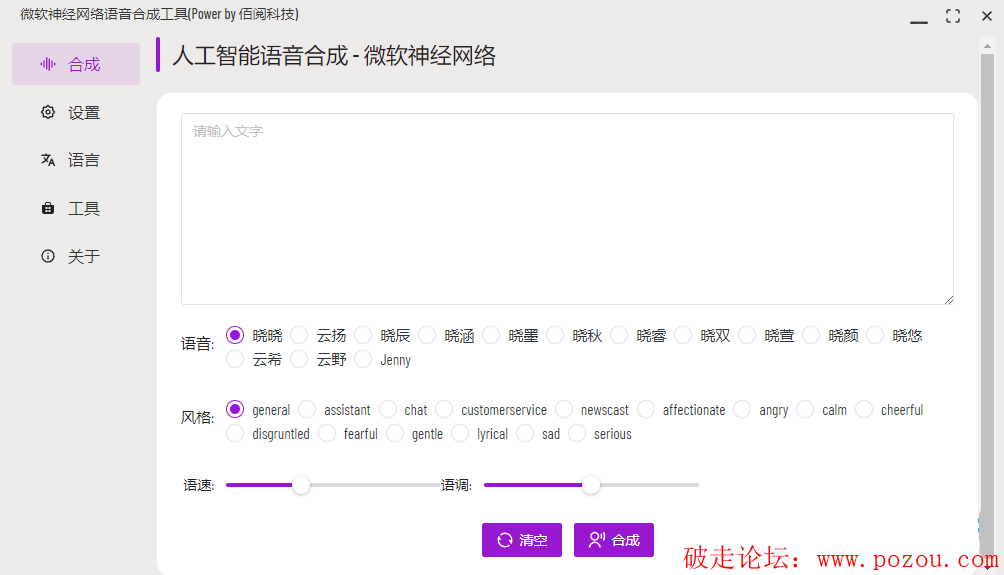Choose the general style
1004x575 pixels.
[x=235, y=409]
